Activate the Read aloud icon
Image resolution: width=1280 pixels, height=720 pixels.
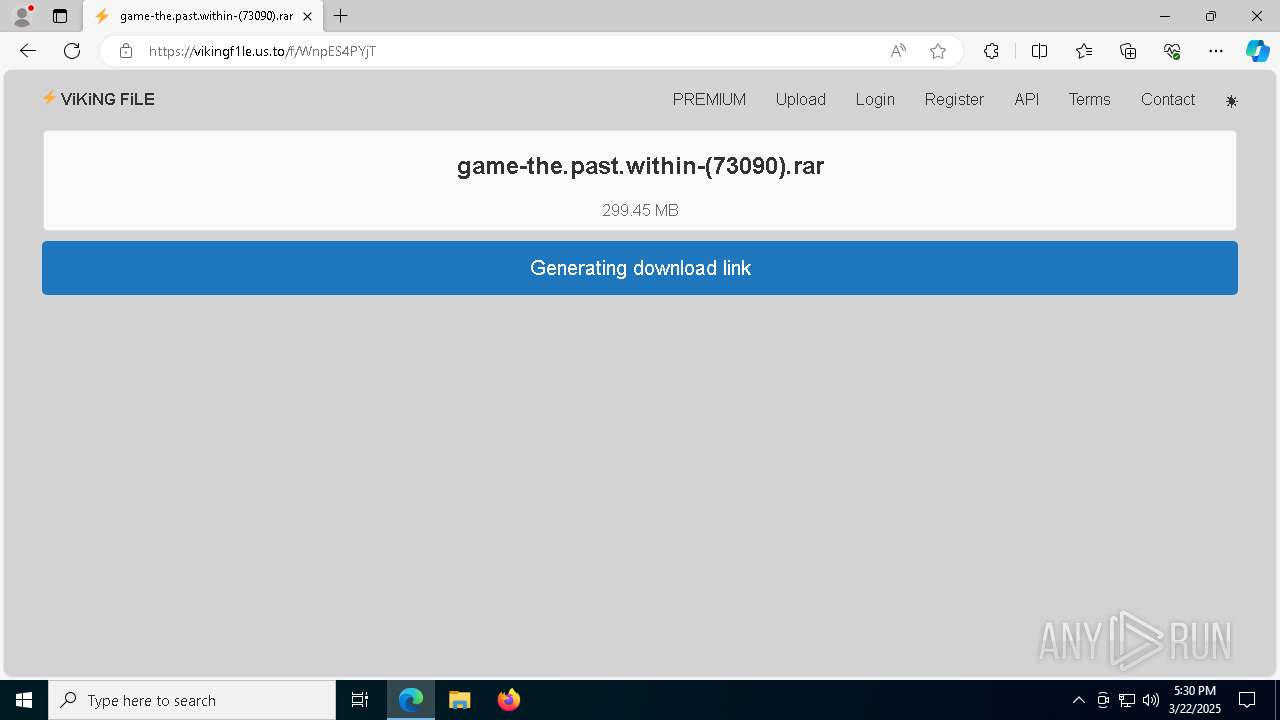(898, 51)
